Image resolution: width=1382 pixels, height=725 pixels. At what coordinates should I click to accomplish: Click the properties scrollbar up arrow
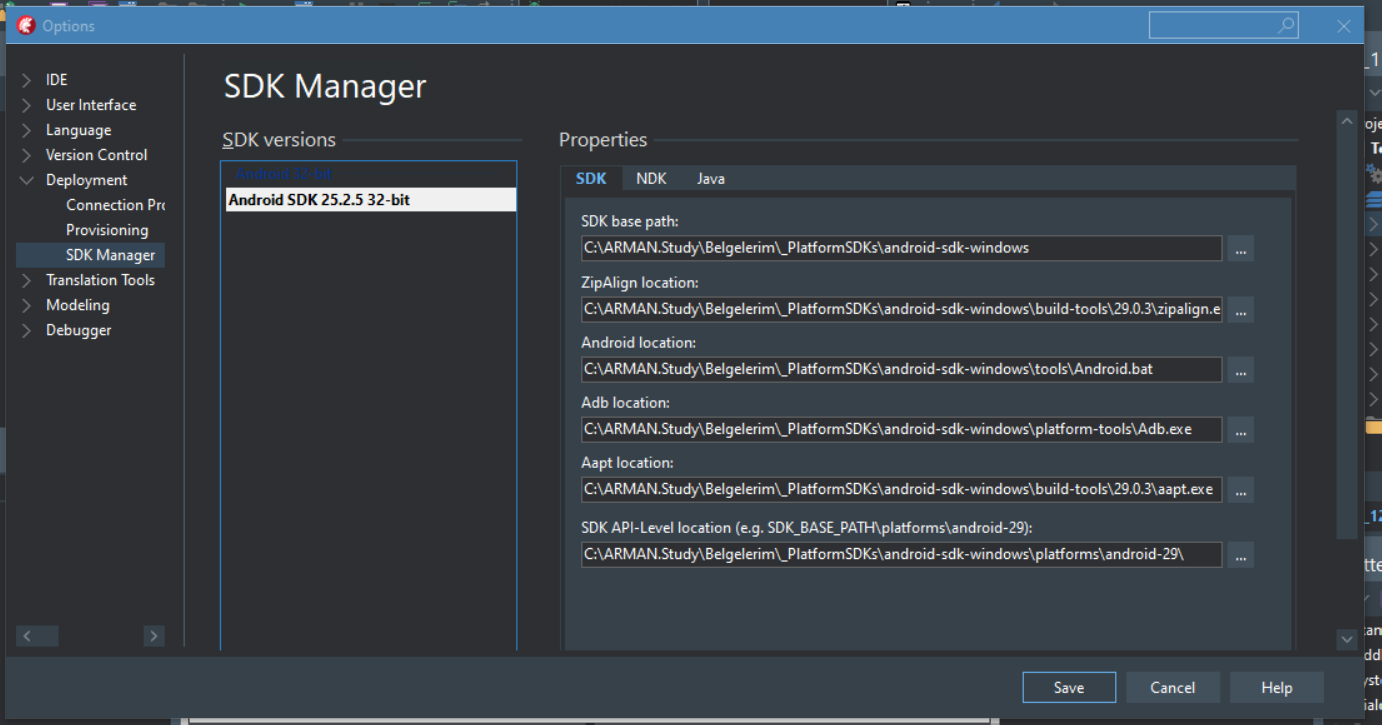(1346, 121)
